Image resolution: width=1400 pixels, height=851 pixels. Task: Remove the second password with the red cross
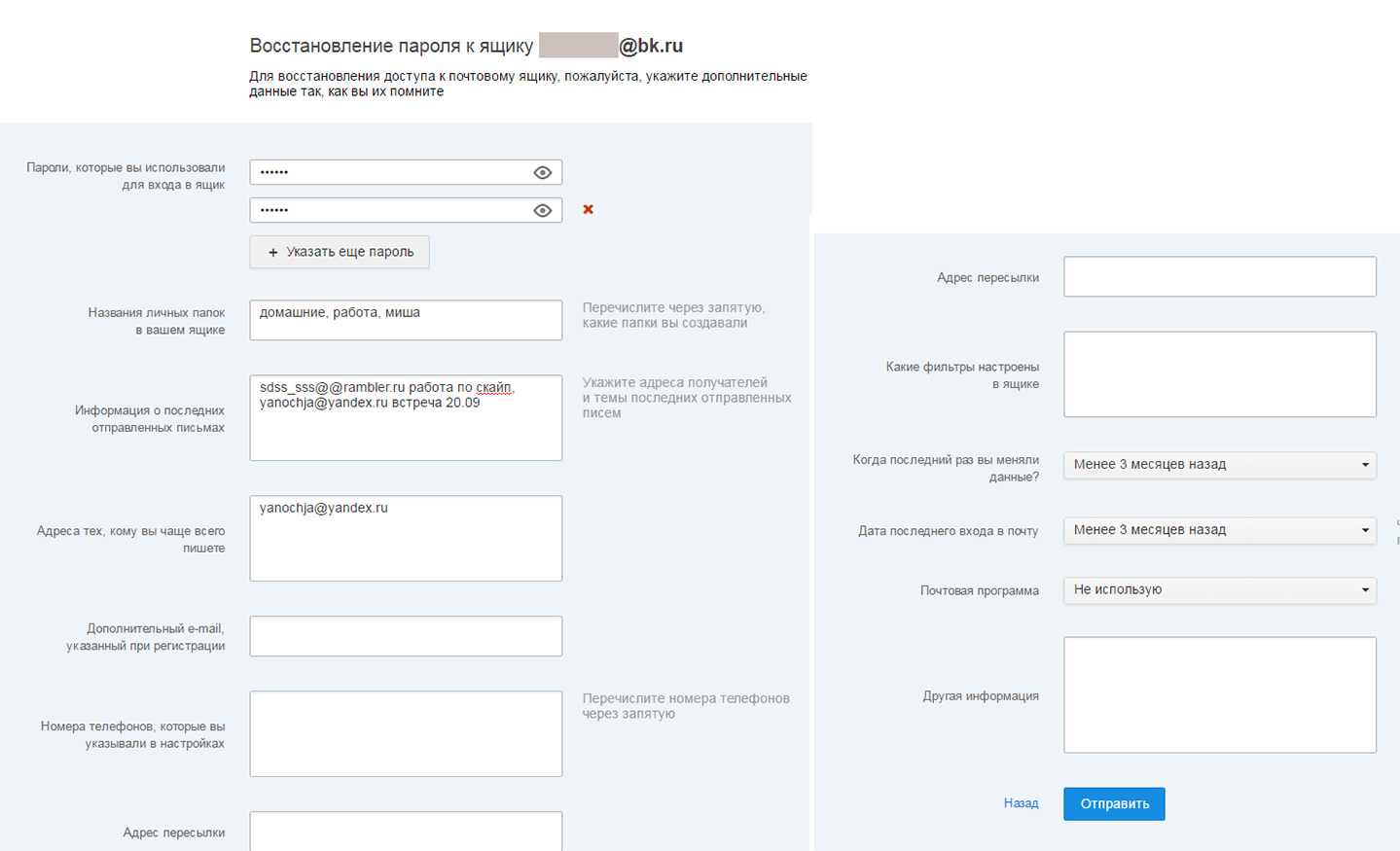[588, 209]
